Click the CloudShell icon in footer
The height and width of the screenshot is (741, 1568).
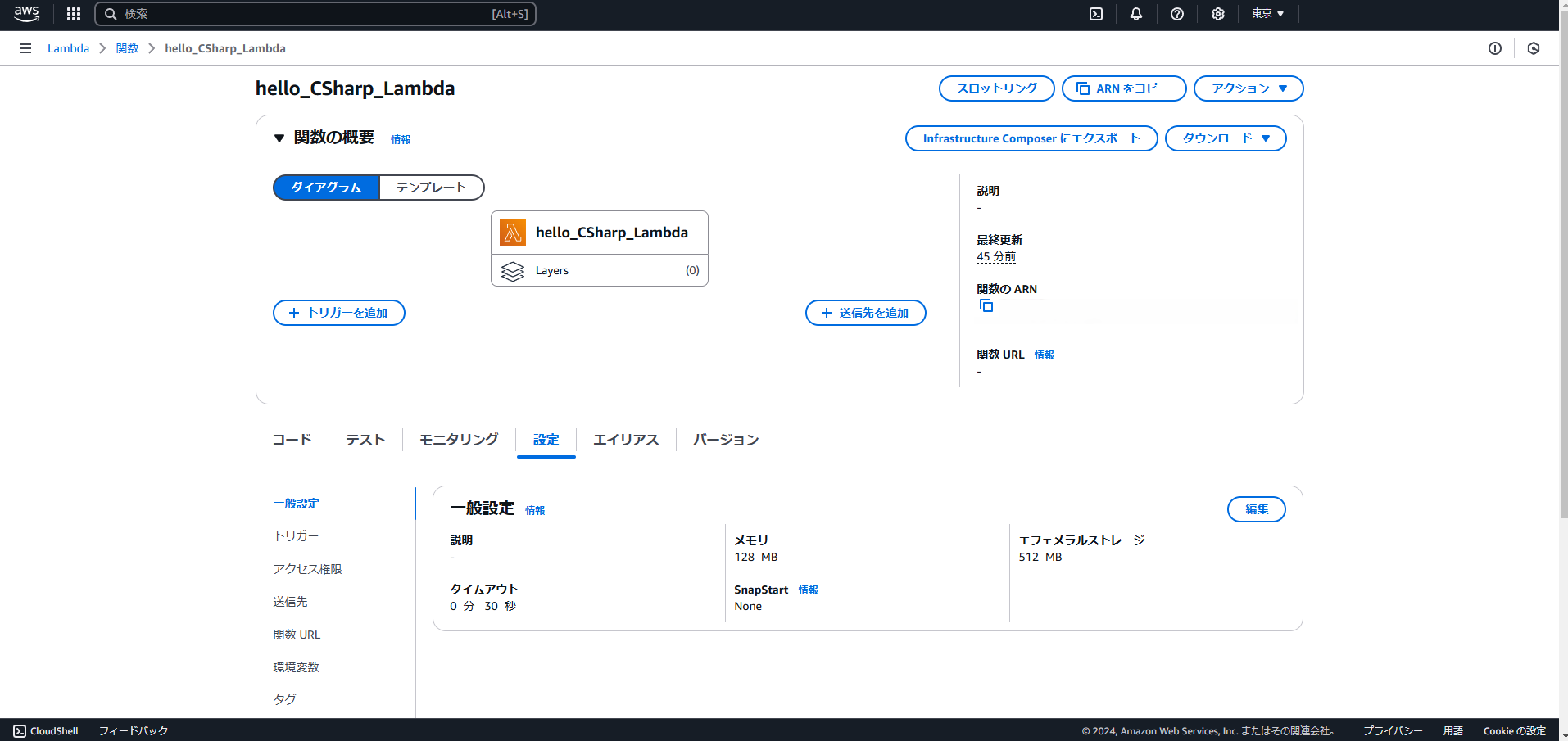pyautogui.click(x=20, y=731)
